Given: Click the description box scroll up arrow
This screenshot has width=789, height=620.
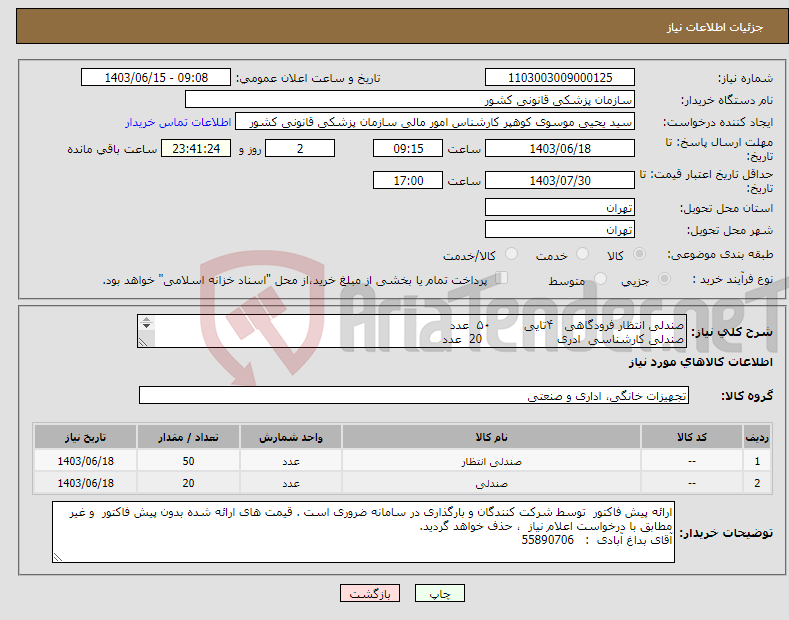Looking at the screenshot, I should coord(146,320).
